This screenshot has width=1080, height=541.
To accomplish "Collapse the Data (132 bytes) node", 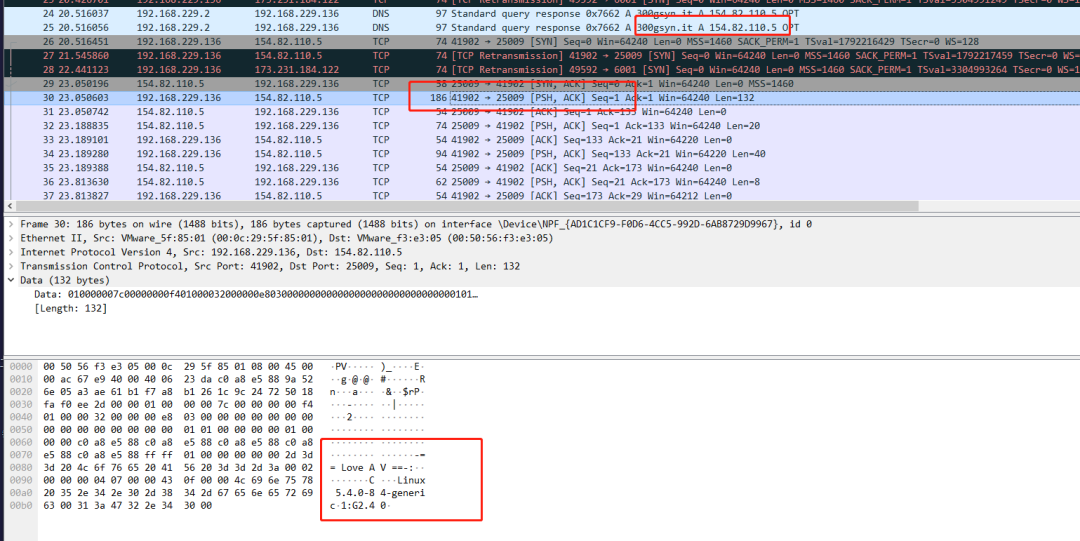I will [11, 280].
